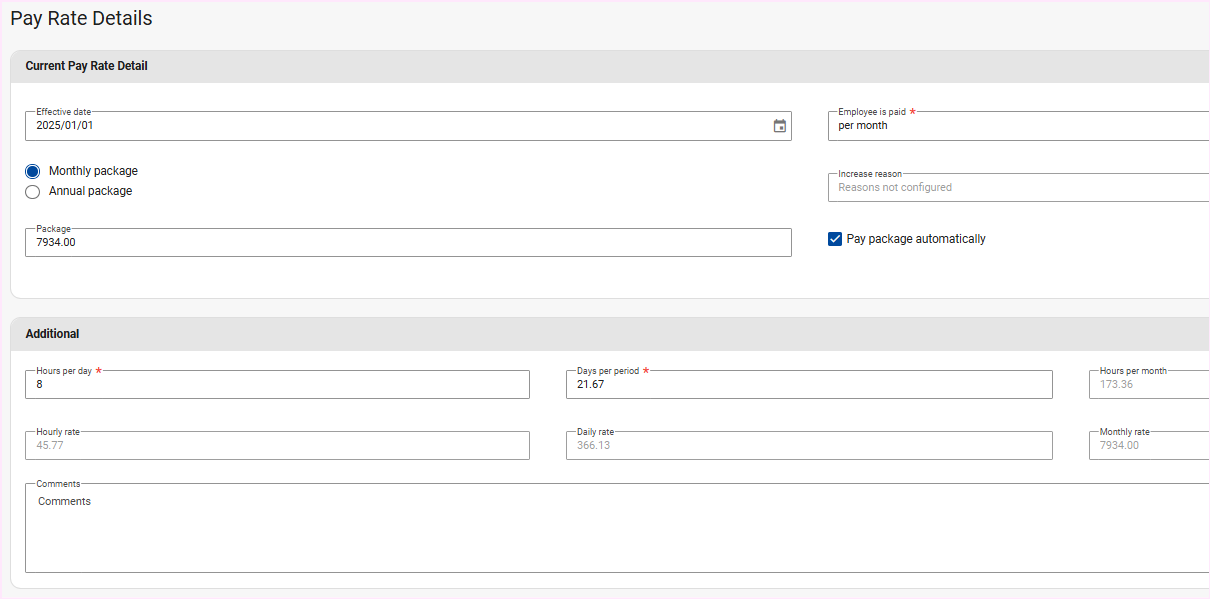1210x599 pixels.
Task: Click the 'Employee is paid' field label
Action: [871, 112]
